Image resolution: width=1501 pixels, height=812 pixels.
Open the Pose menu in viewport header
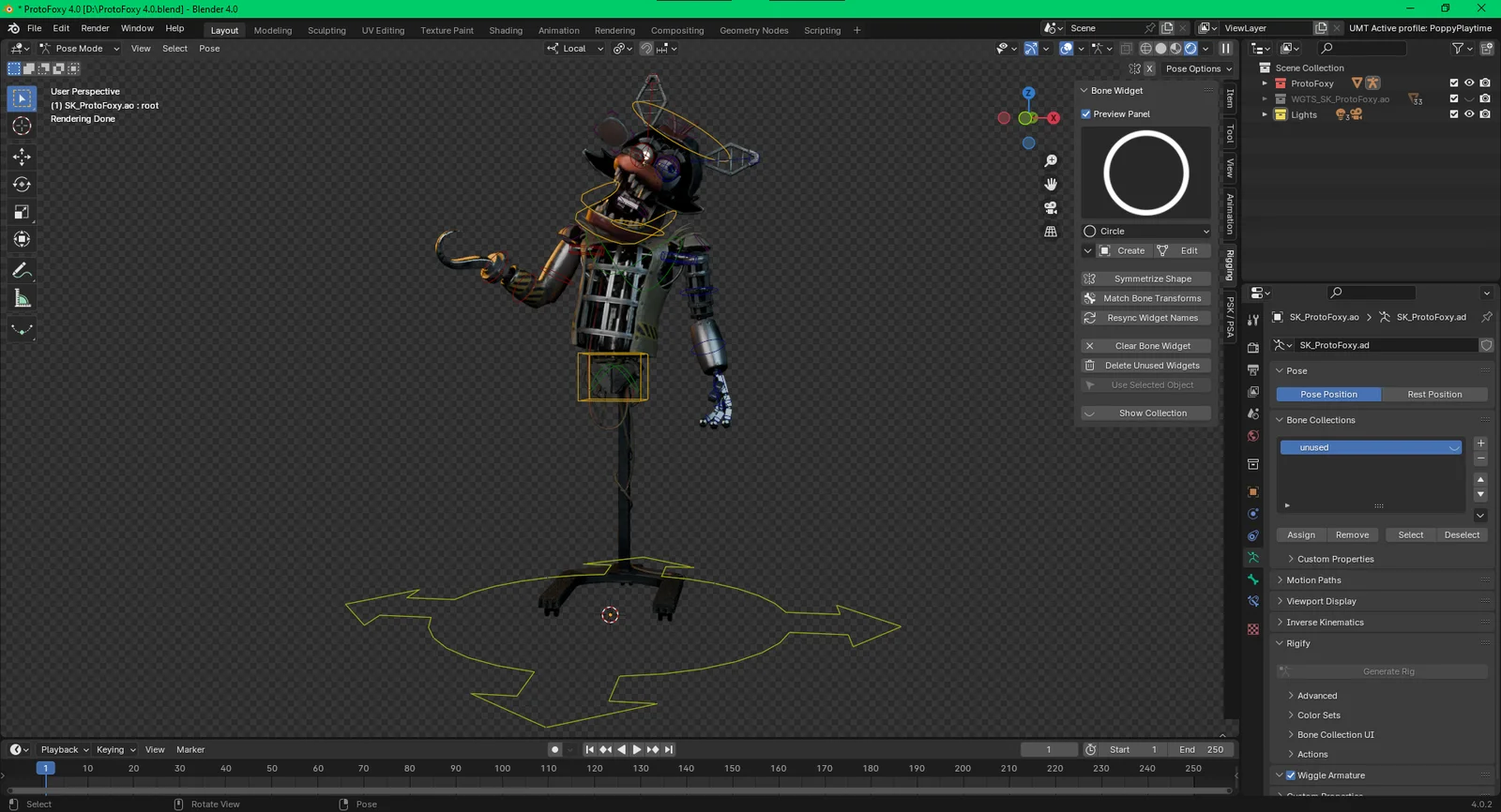point(209,49)
